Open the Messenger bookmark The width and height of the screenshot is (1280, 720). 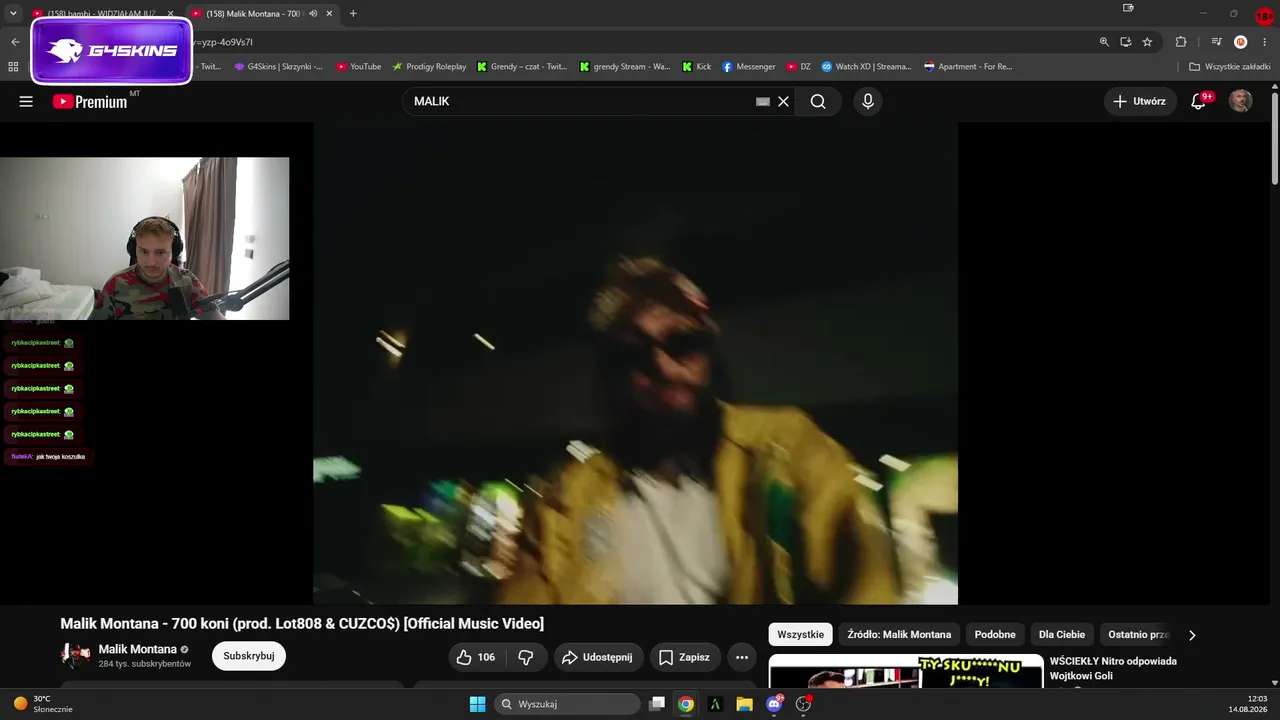749,67
